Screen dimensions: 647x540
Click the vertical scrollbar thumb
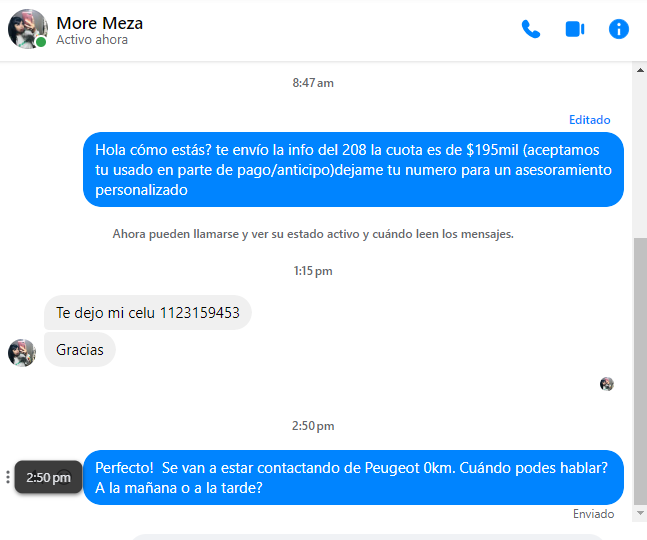point(640,371)
